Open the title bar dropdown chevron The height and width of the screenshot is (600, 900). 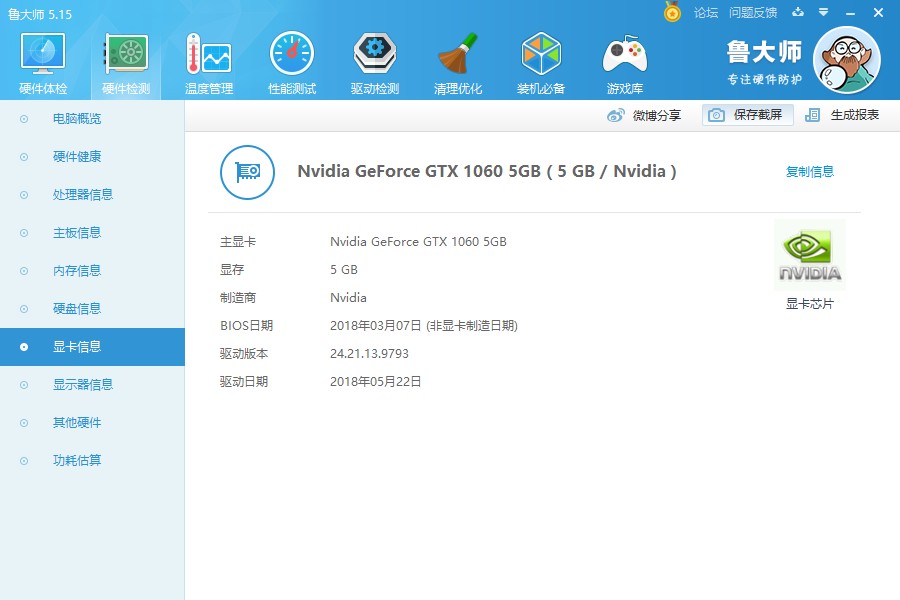point(824,14)
